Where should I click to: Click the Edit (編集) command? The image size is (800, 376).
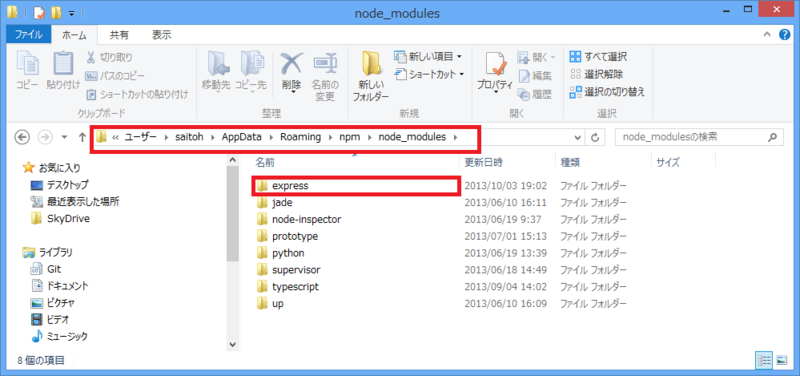[535, 76]
